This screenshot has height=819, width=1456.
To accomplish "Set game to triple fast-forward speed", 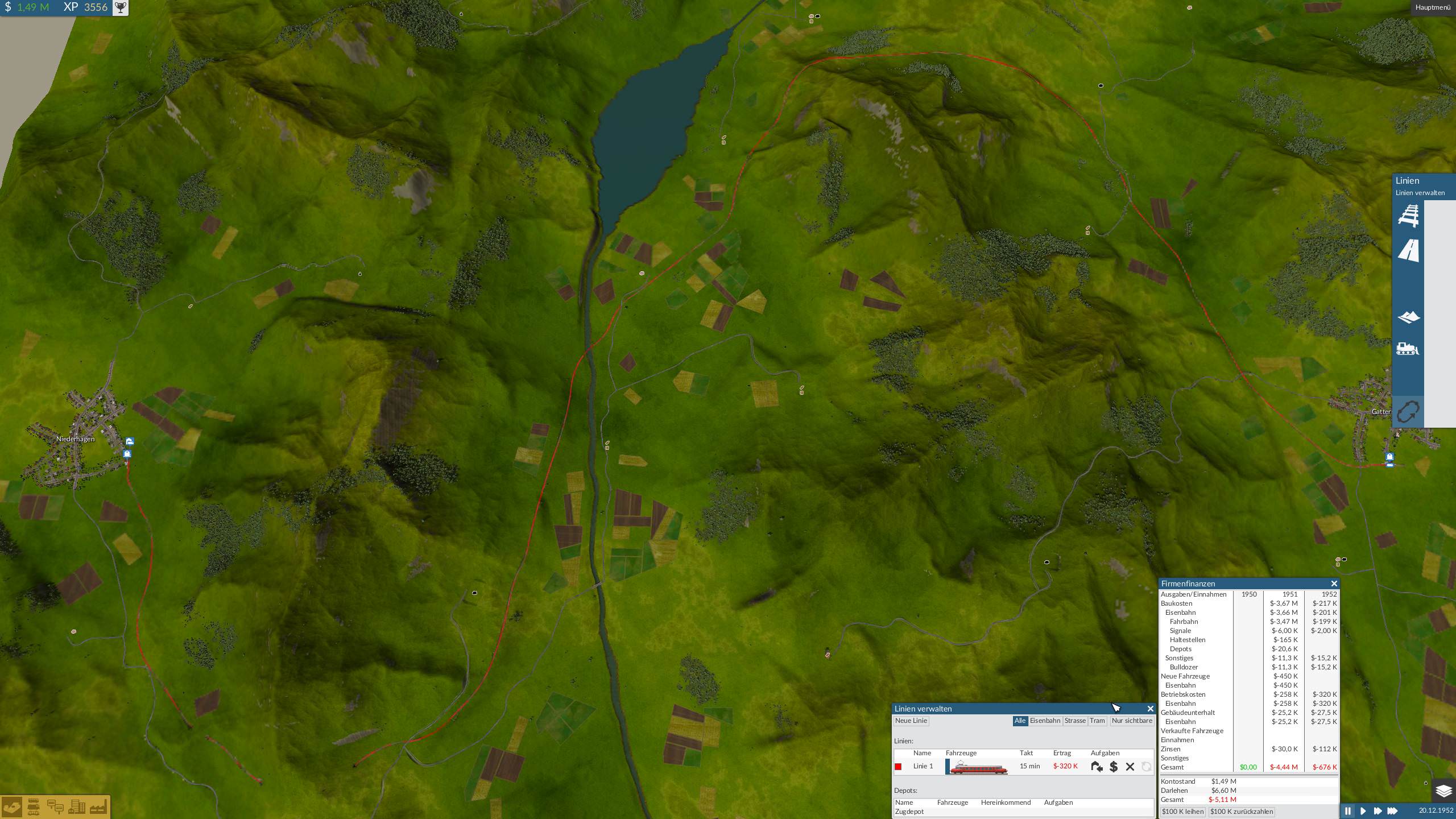I will (x=1392, y=811).
